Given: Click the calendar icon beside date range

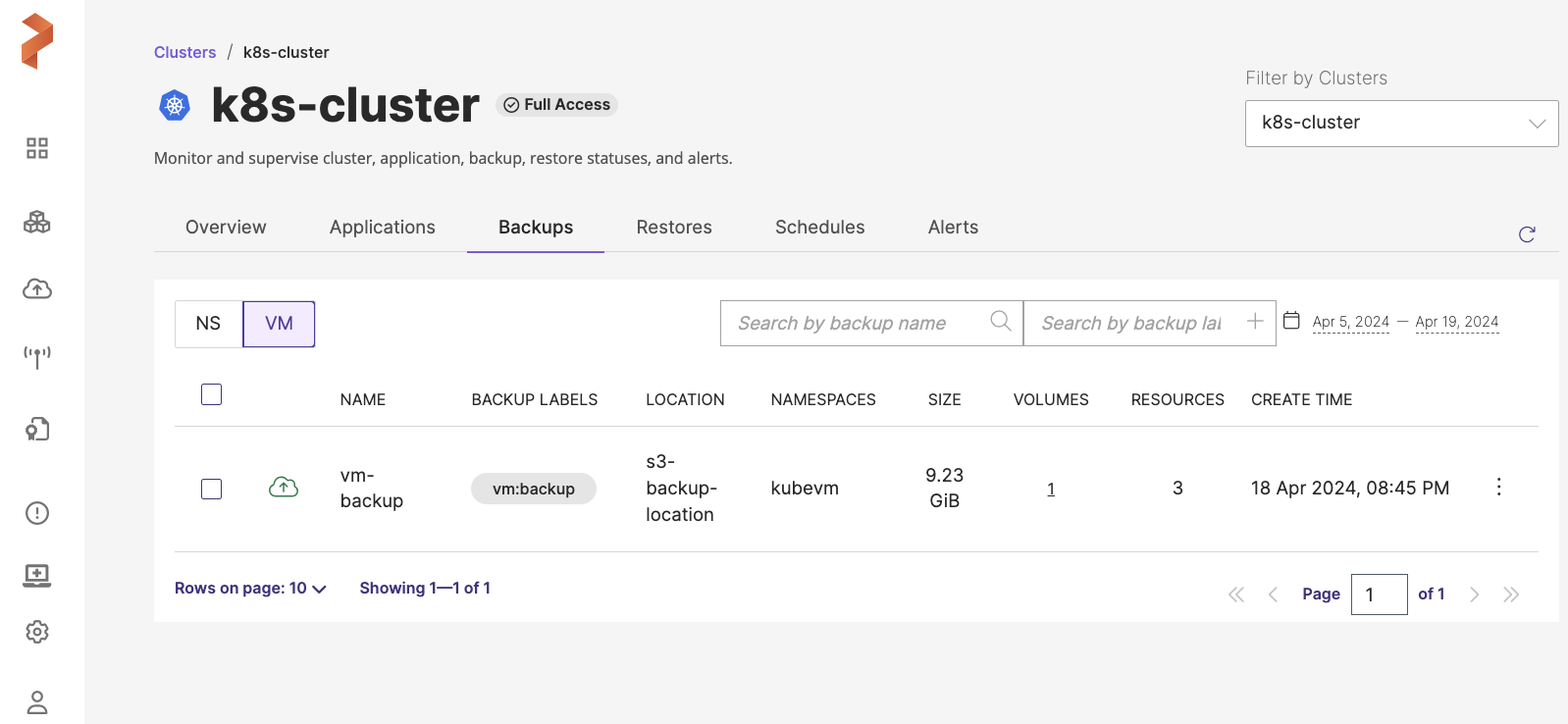Looking at the screenshot, I should pyautogui.click(x=1291, y=321).
